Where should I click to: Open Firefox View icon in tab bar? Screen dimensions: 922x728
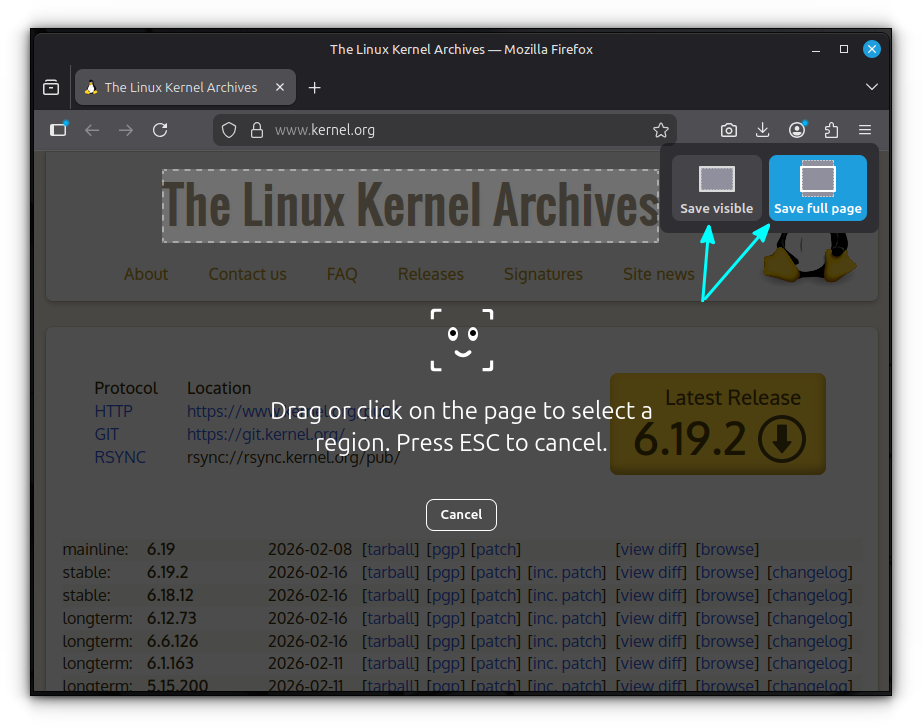coord(51,88)
